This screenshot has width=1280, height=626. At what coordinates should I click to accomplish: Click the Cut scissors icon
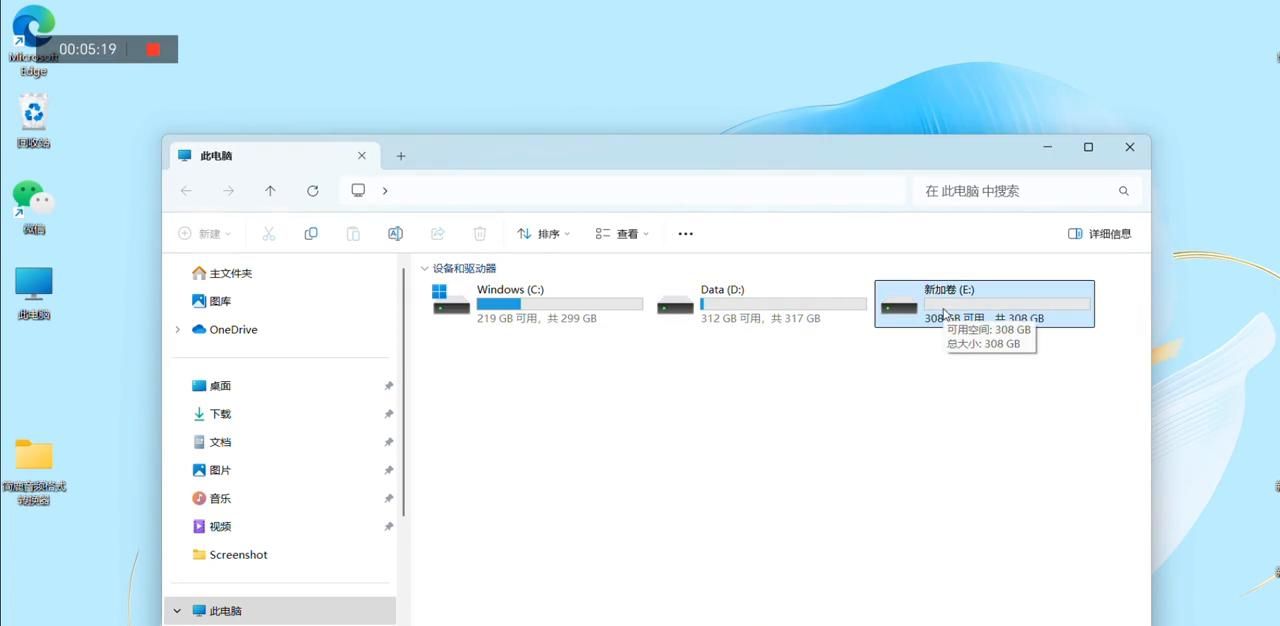click(x=269, y=234)
